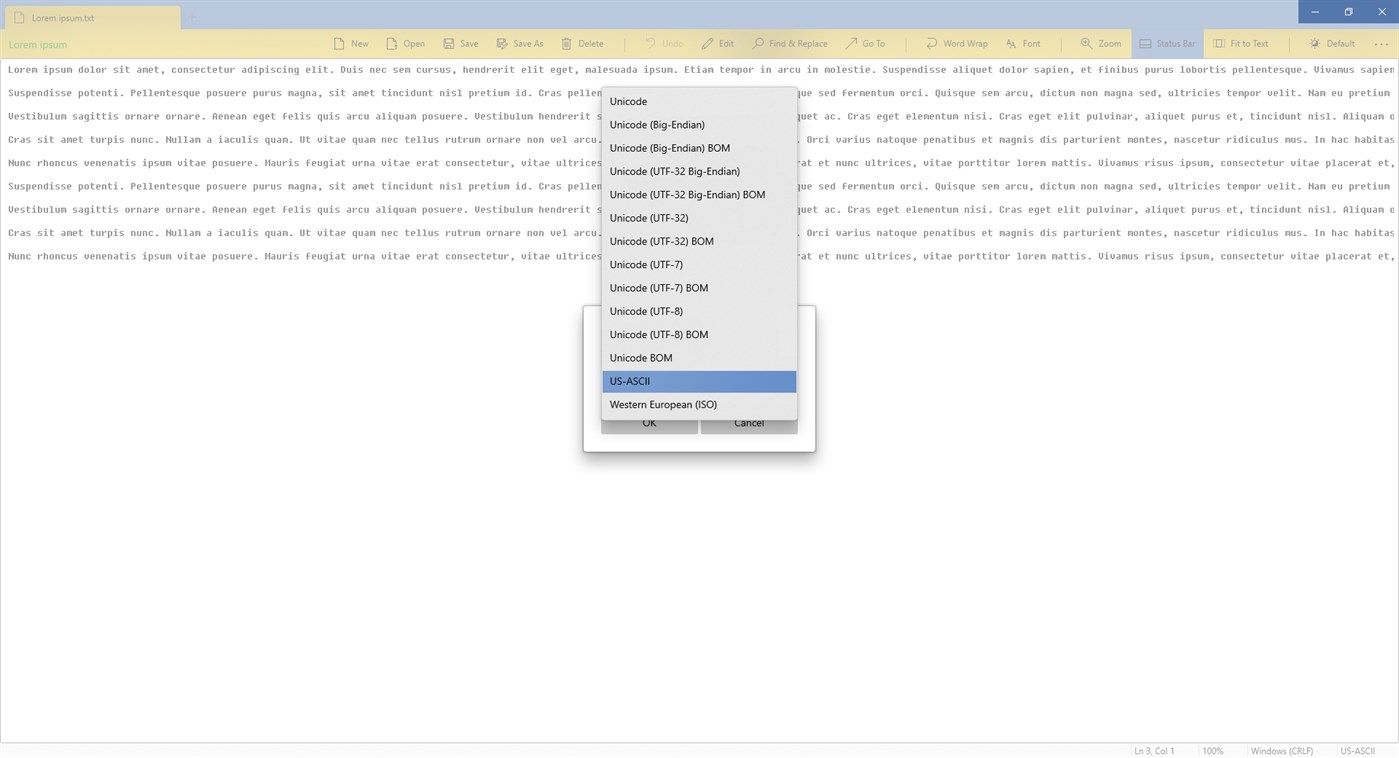Click the Save As icon
This screenshot has height=758, width=1399.
(519, 43)
